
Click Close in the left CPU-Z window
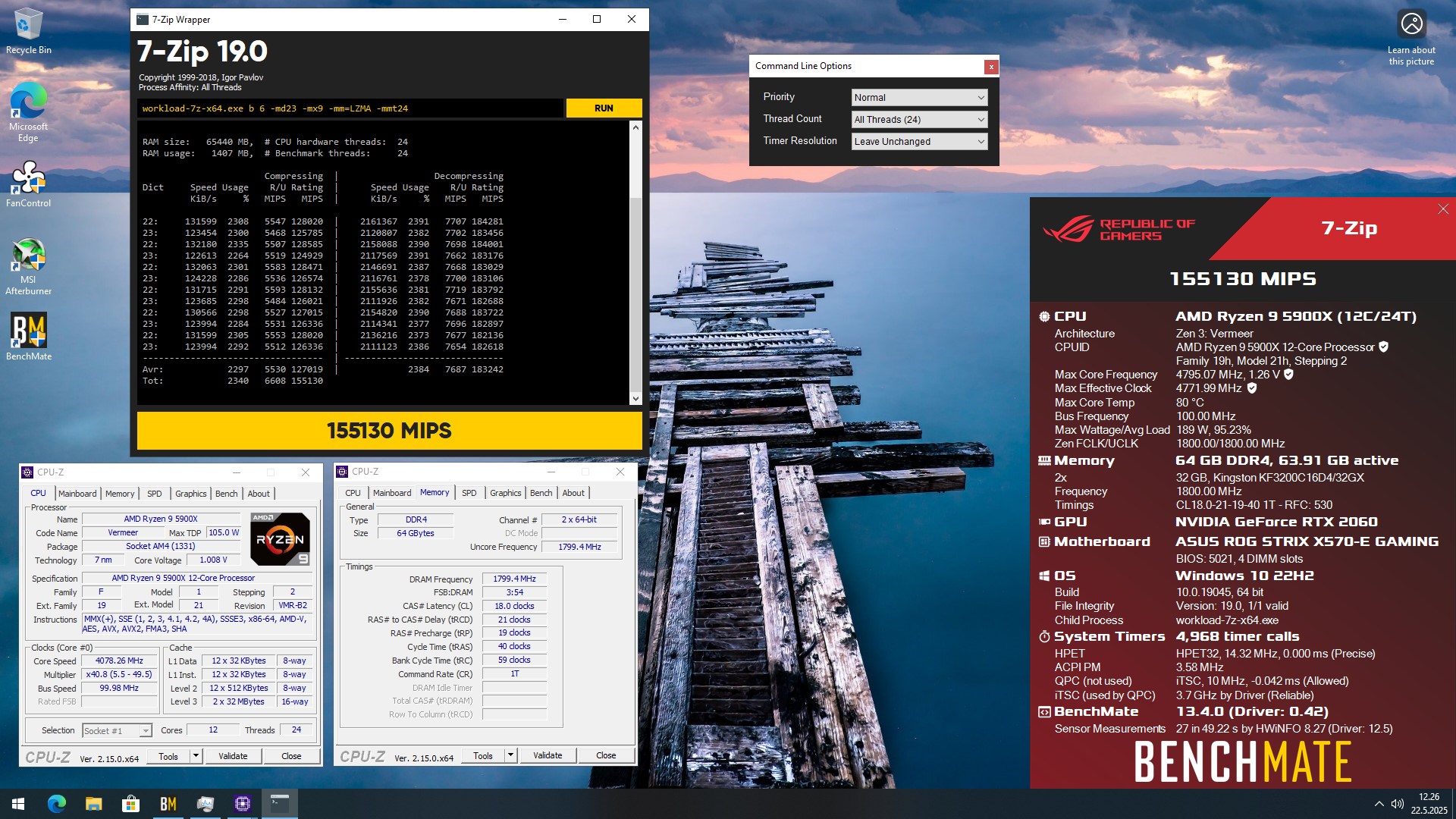[x=291, y=756]
